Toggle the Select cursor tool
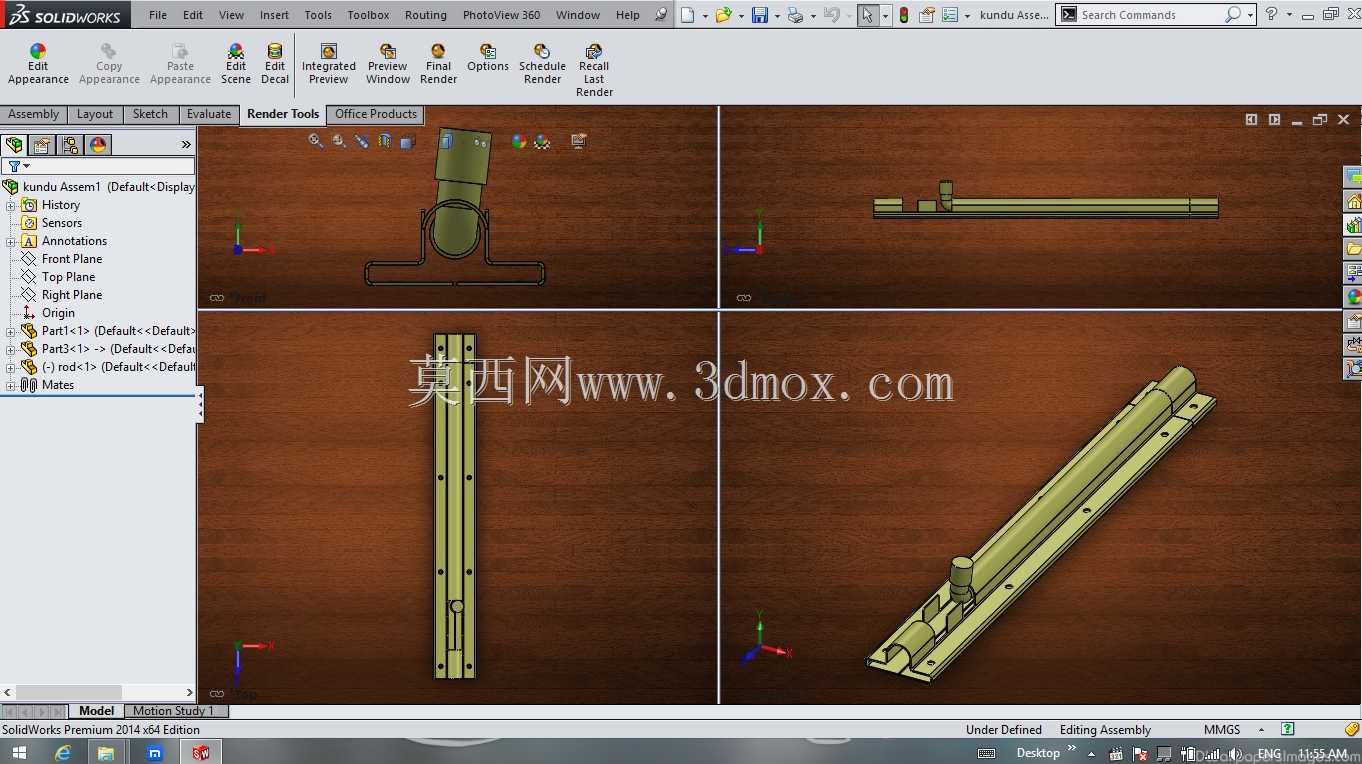Viewport: 1362px width, 764px height. [x=867, y=15]
